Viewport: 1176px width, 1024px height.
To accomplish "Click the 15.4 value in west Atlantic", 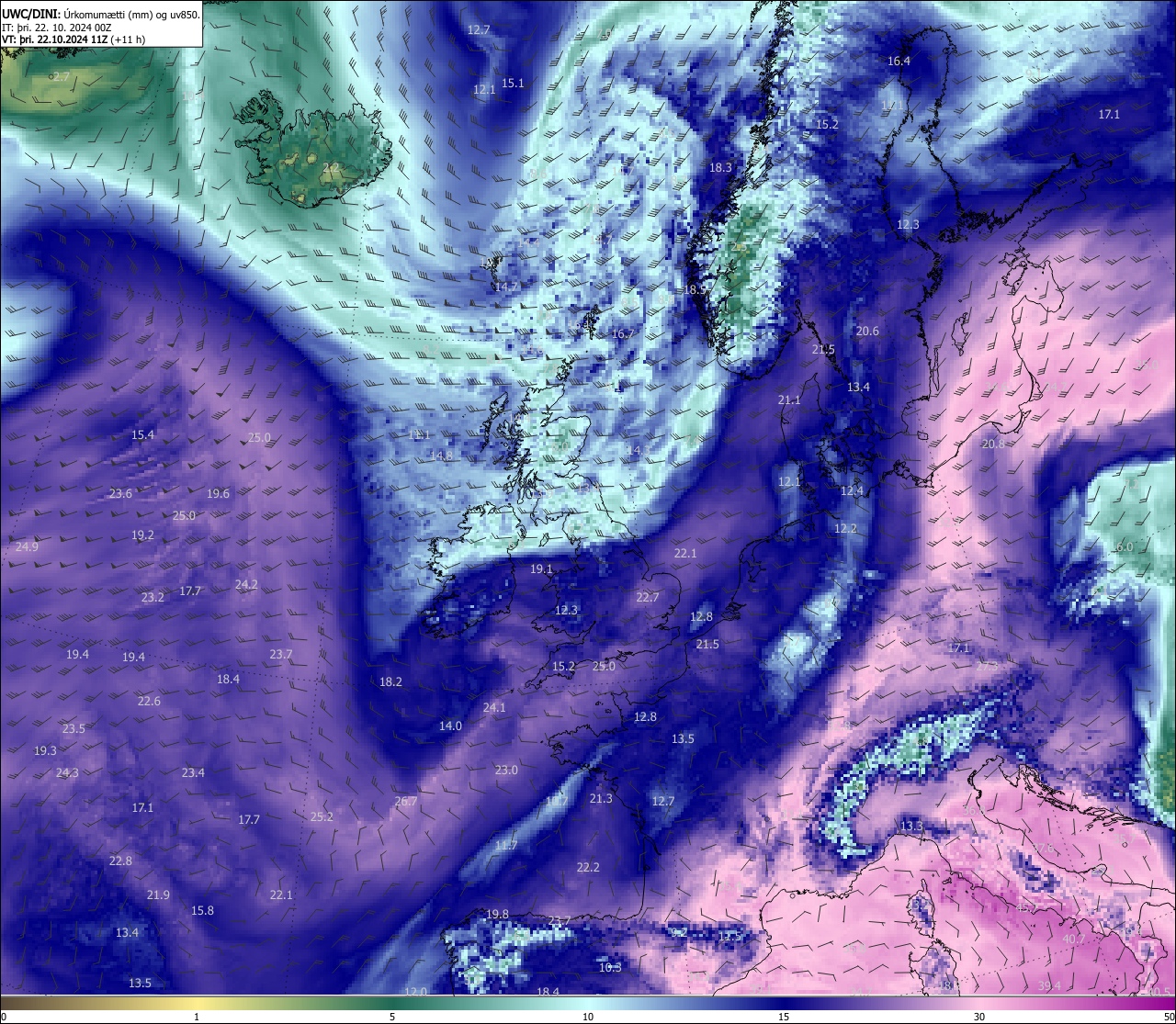I will point(142,434).
